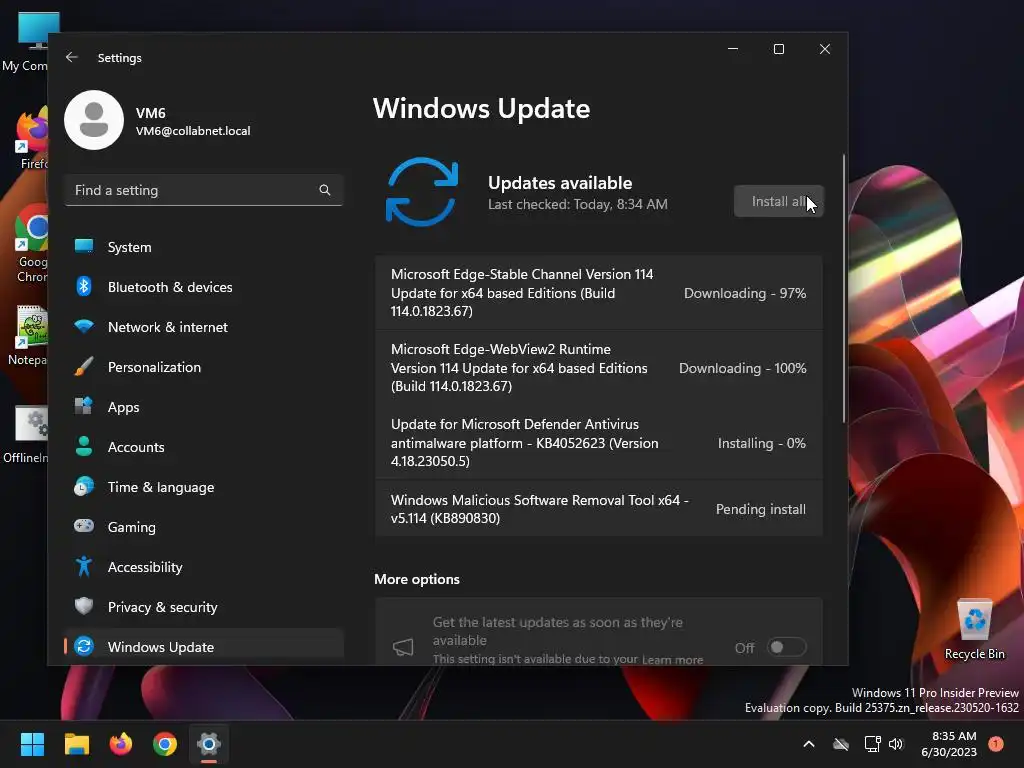This screenshot has width=1024, height=768.
Task: Click the Settings content vertical scrollbar
Action: pos(844,289)
